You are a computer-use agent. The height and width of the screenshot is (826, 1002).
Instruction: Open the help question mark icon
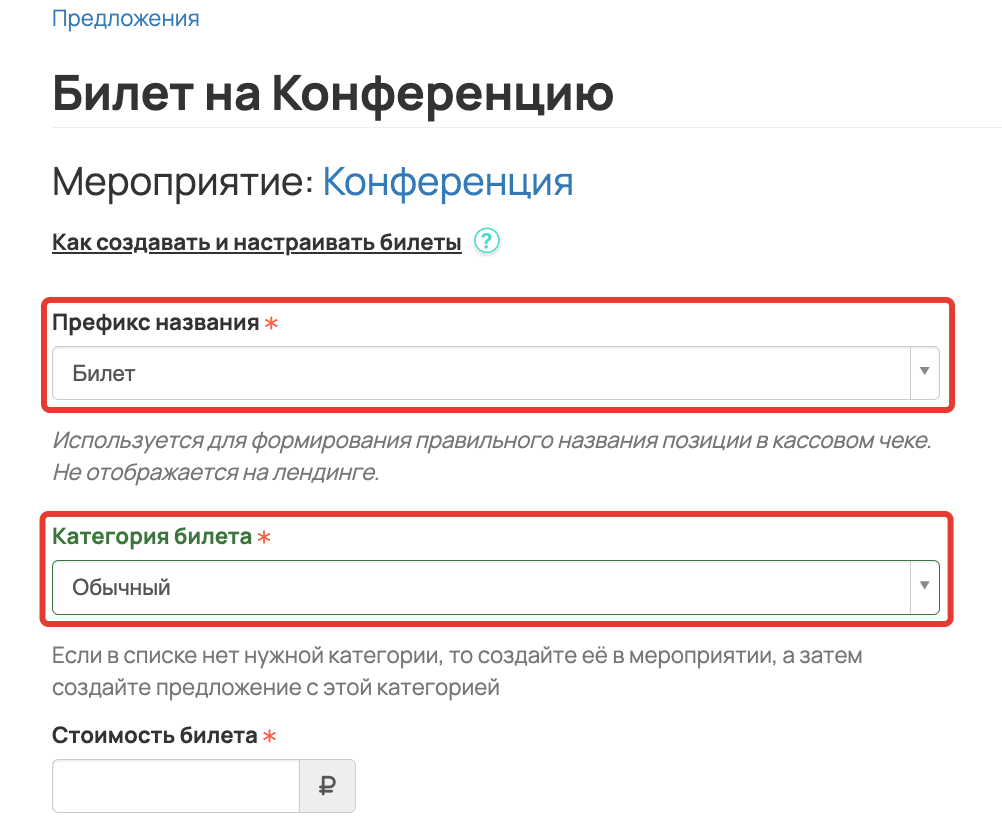[487, 241]
